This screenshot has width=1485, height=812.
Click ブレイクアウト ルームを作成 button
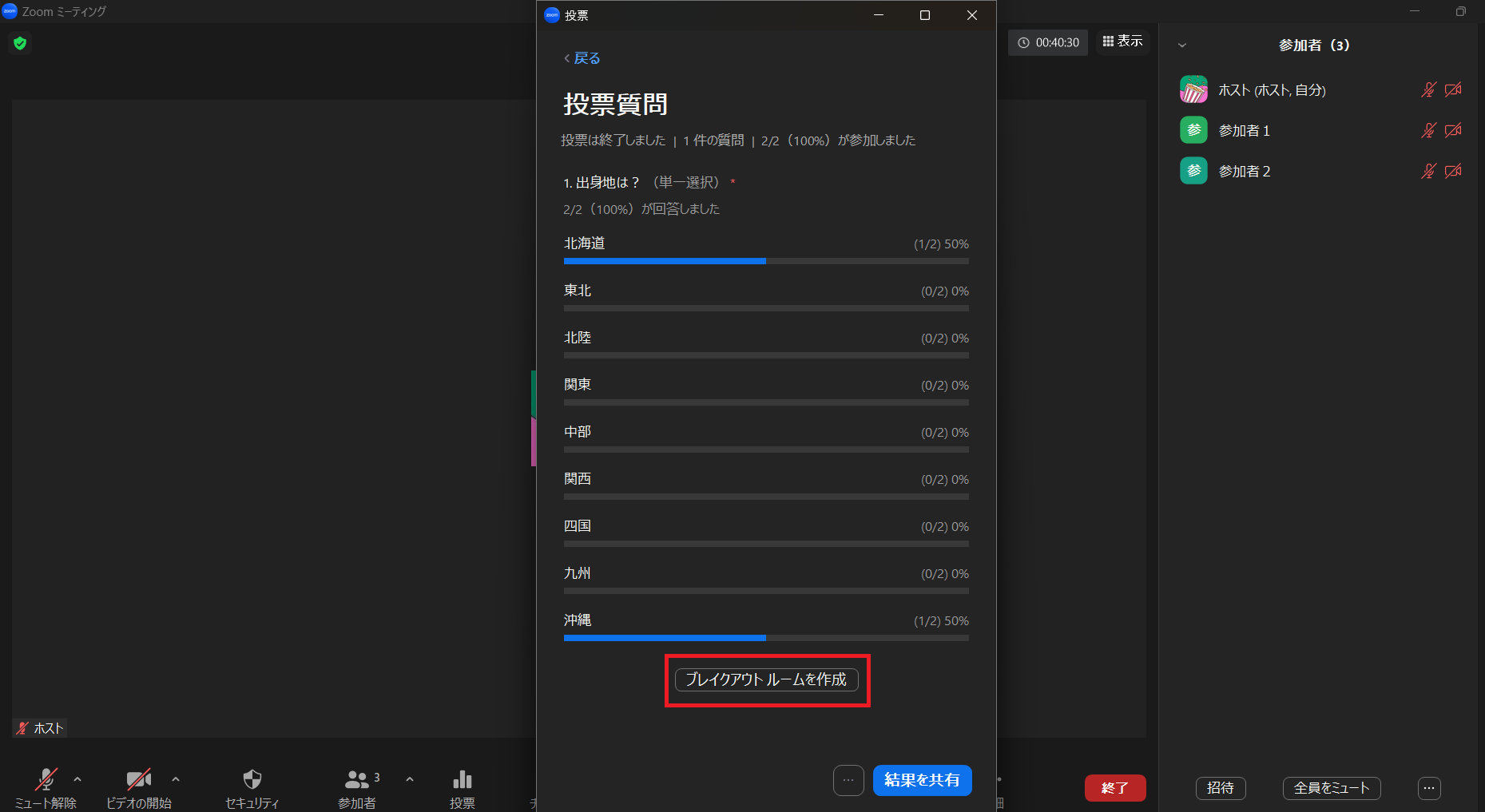767,679
